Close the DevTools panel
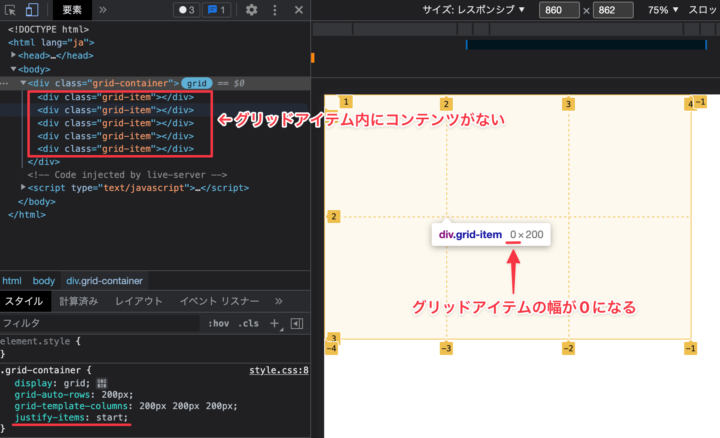The image size is (720, 438). (x=298, y=10)
